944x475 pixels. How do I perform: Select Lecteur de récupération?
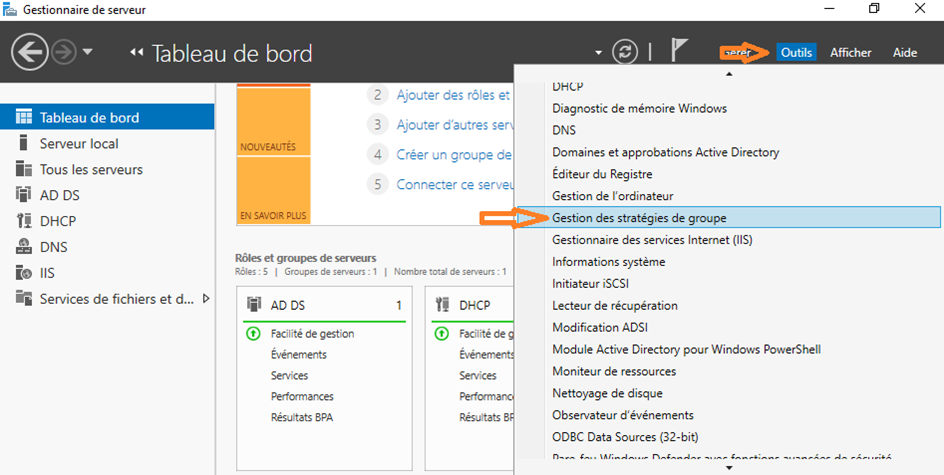point(727,305)
